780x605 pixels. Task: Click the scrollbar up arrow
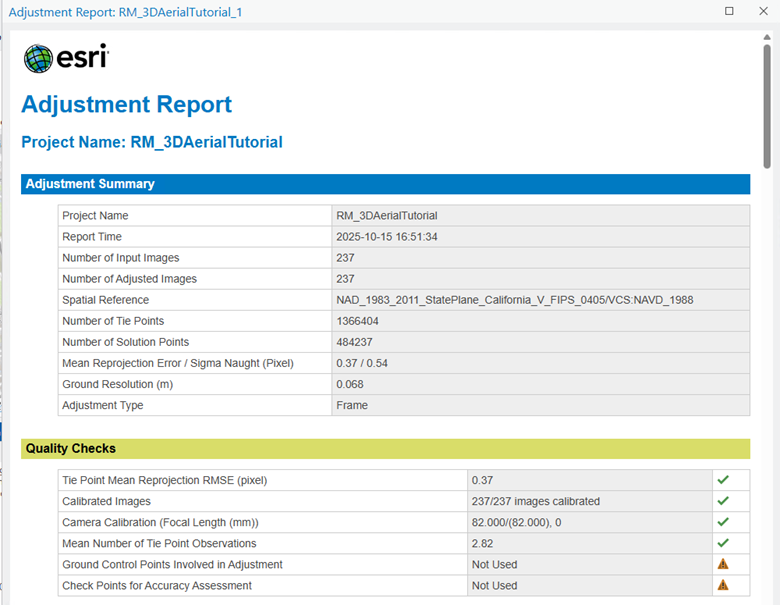point(767,37)
